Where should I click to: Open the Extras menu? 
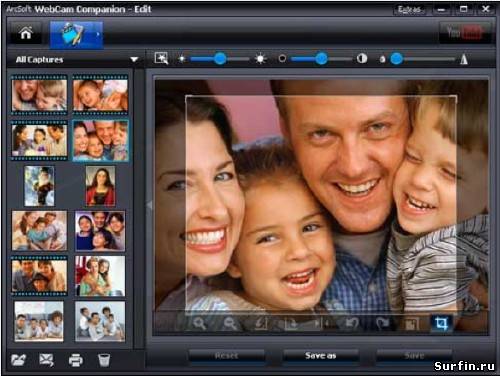click(409, 9)
